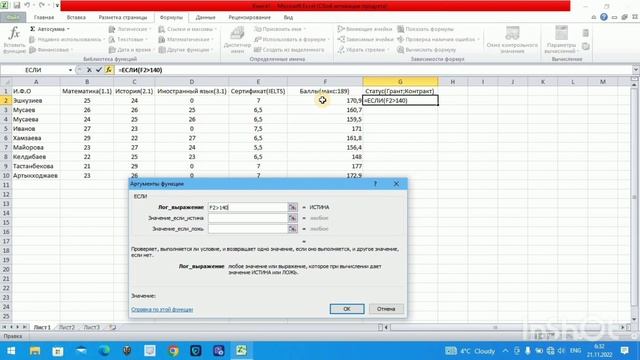Click Save icon in quick access toolbar
The height and width of the screenshot is (360, 640).
click(17, 5)
